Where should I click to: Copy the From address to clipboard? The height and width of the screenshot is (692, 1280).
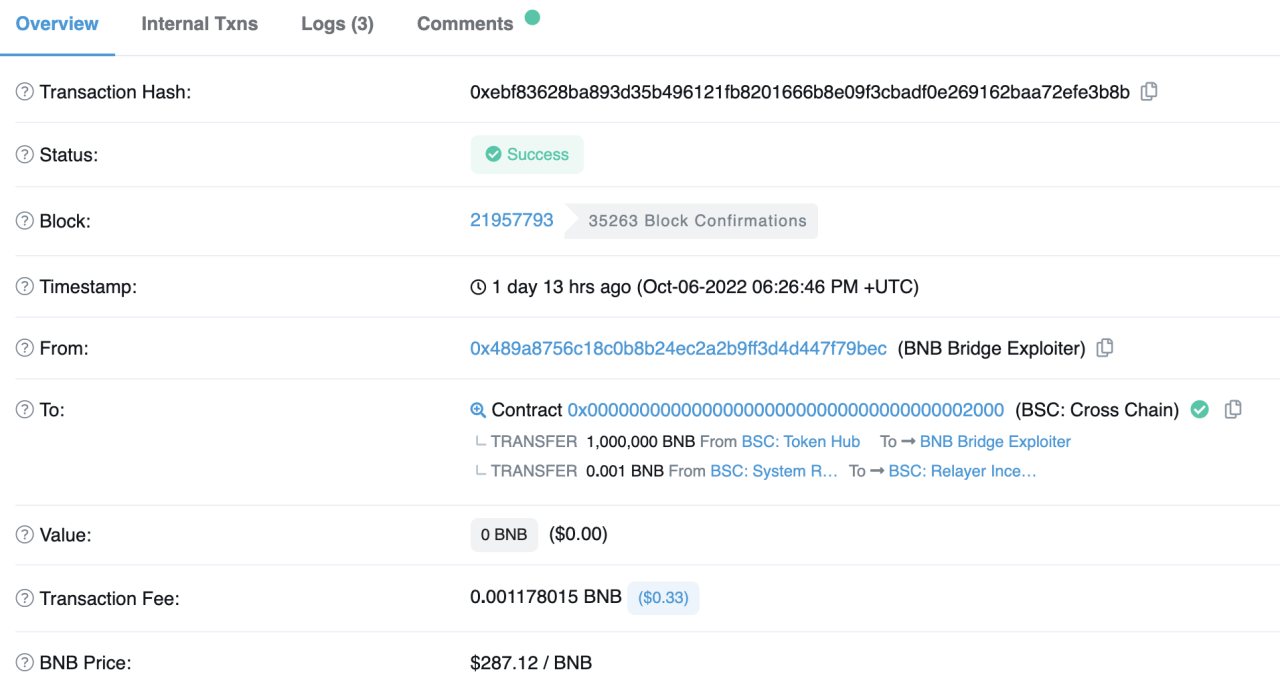tap(1105, 348)
